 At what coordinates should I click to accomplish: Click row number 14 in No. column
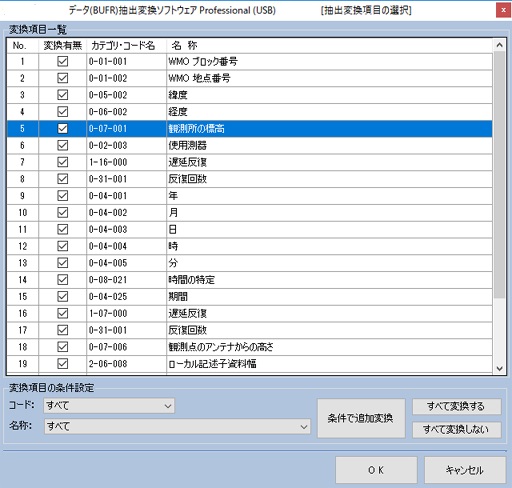pyautogui.click(x=22, y=280)
